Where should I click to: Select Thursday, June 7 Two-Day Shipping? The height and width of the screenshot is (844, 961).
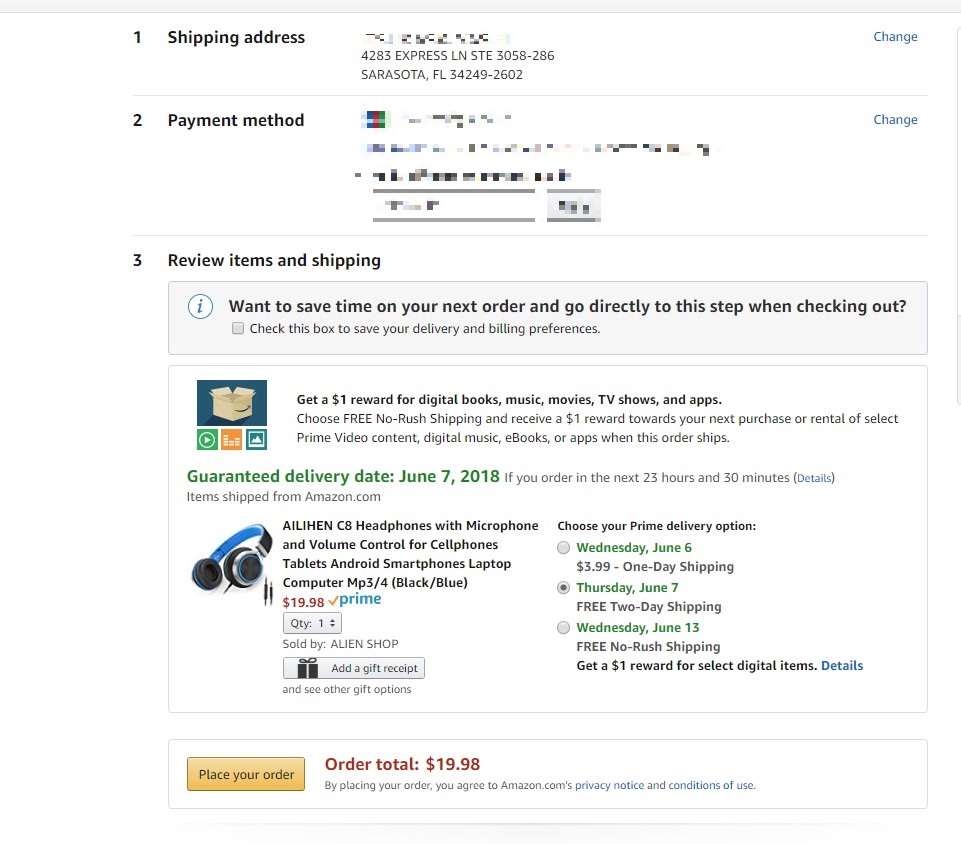pos(563,588)
